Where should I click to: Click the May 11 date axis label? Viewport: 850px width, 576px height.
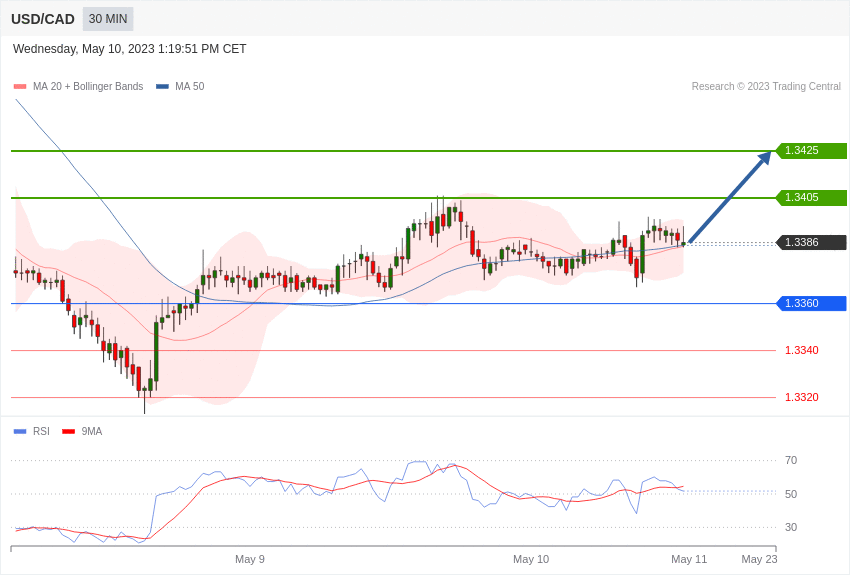point(689,559)
